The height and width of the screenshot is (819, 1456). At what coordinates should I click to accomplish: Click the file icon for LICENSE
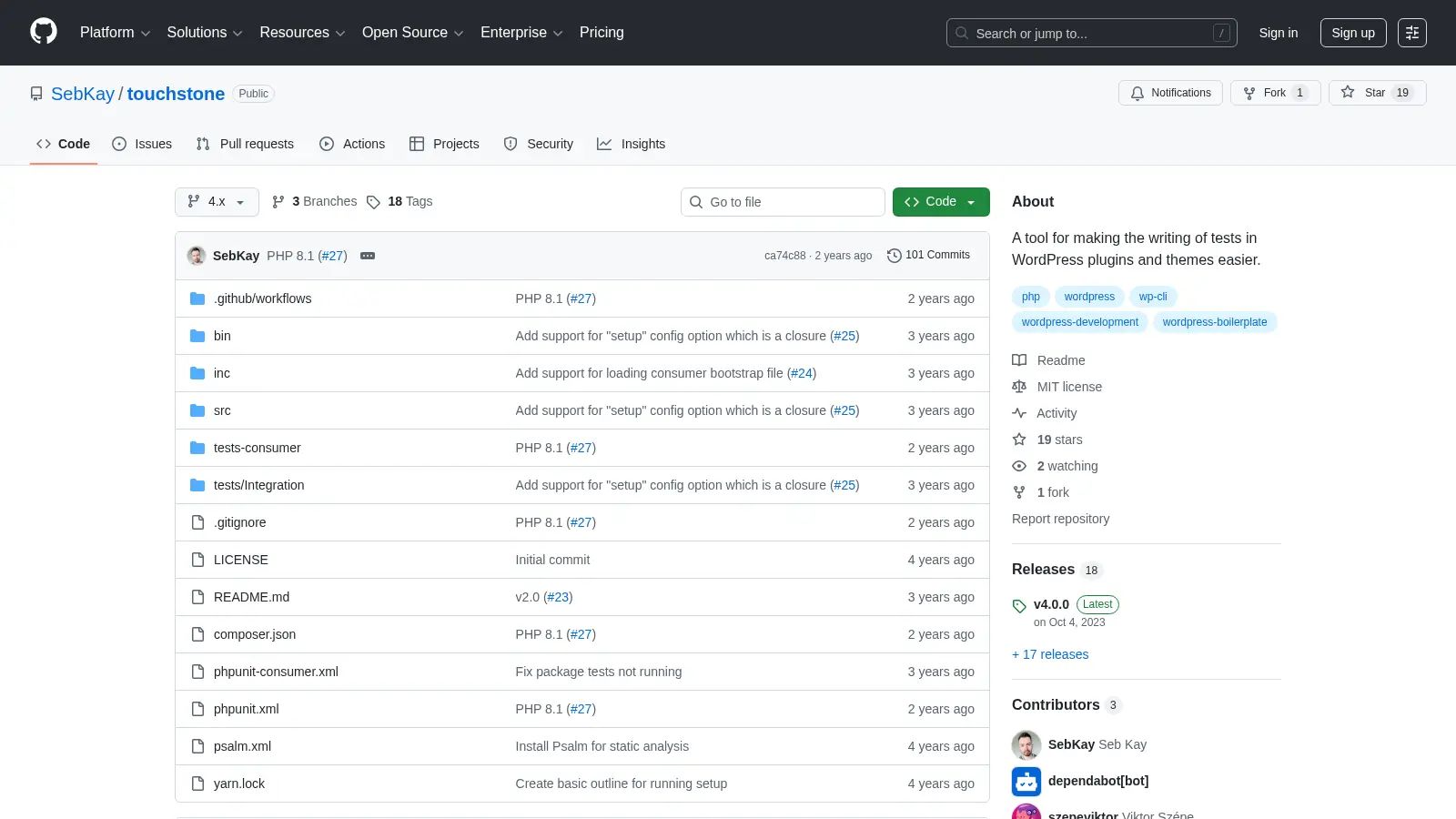pos(197,560)
